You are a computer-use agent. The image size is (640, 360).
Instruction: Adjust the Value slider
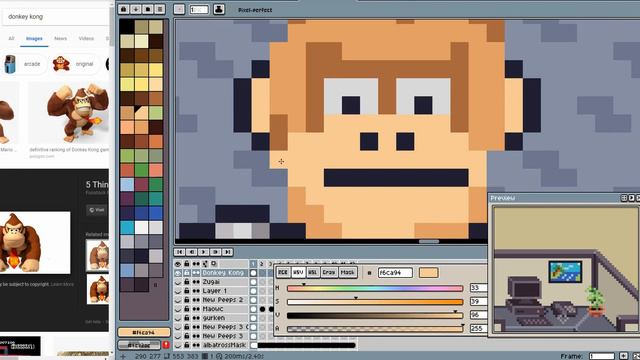point(375,315)
